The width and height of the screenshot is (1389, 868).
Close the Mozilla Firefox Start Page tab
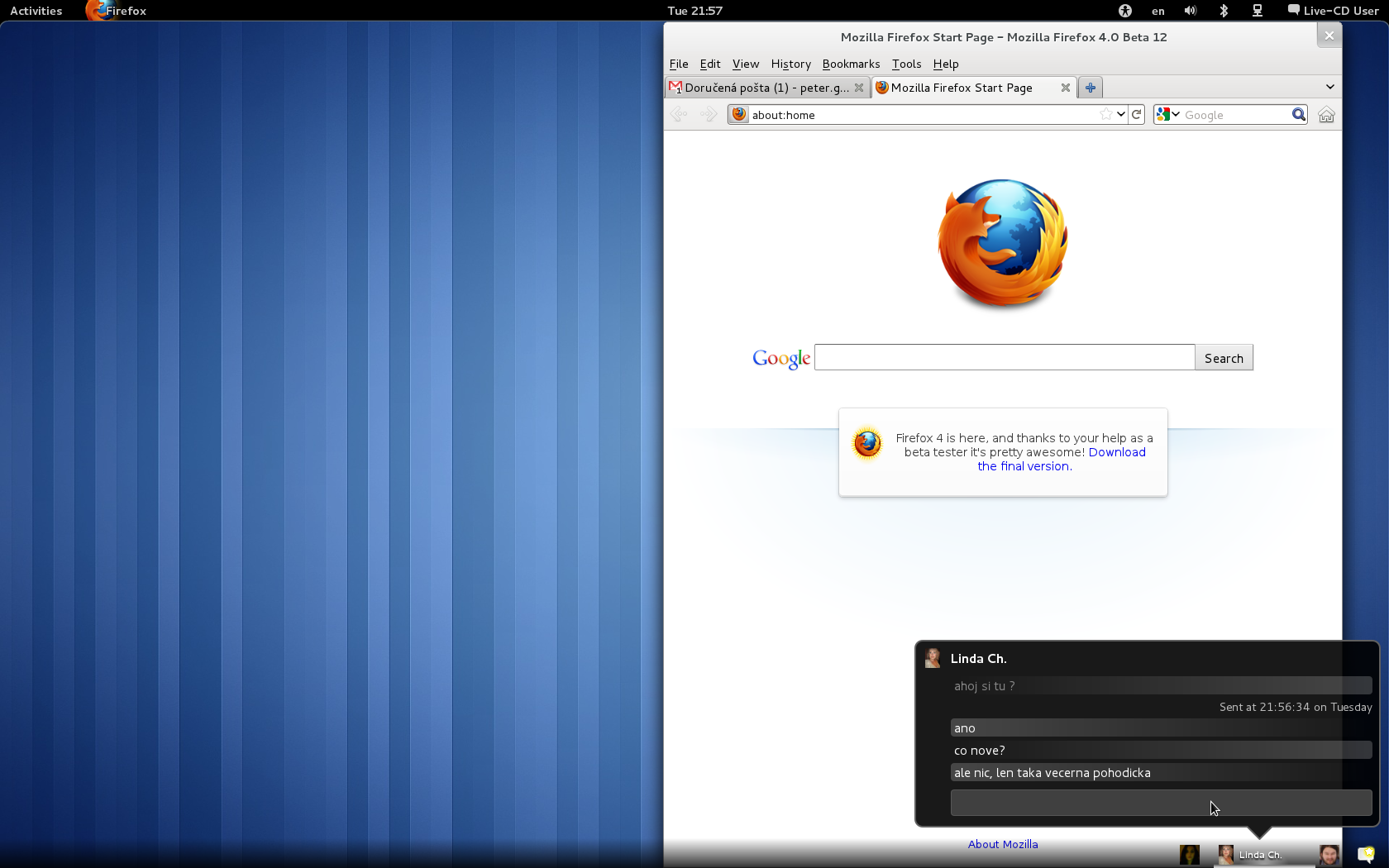pos(1066,88)
